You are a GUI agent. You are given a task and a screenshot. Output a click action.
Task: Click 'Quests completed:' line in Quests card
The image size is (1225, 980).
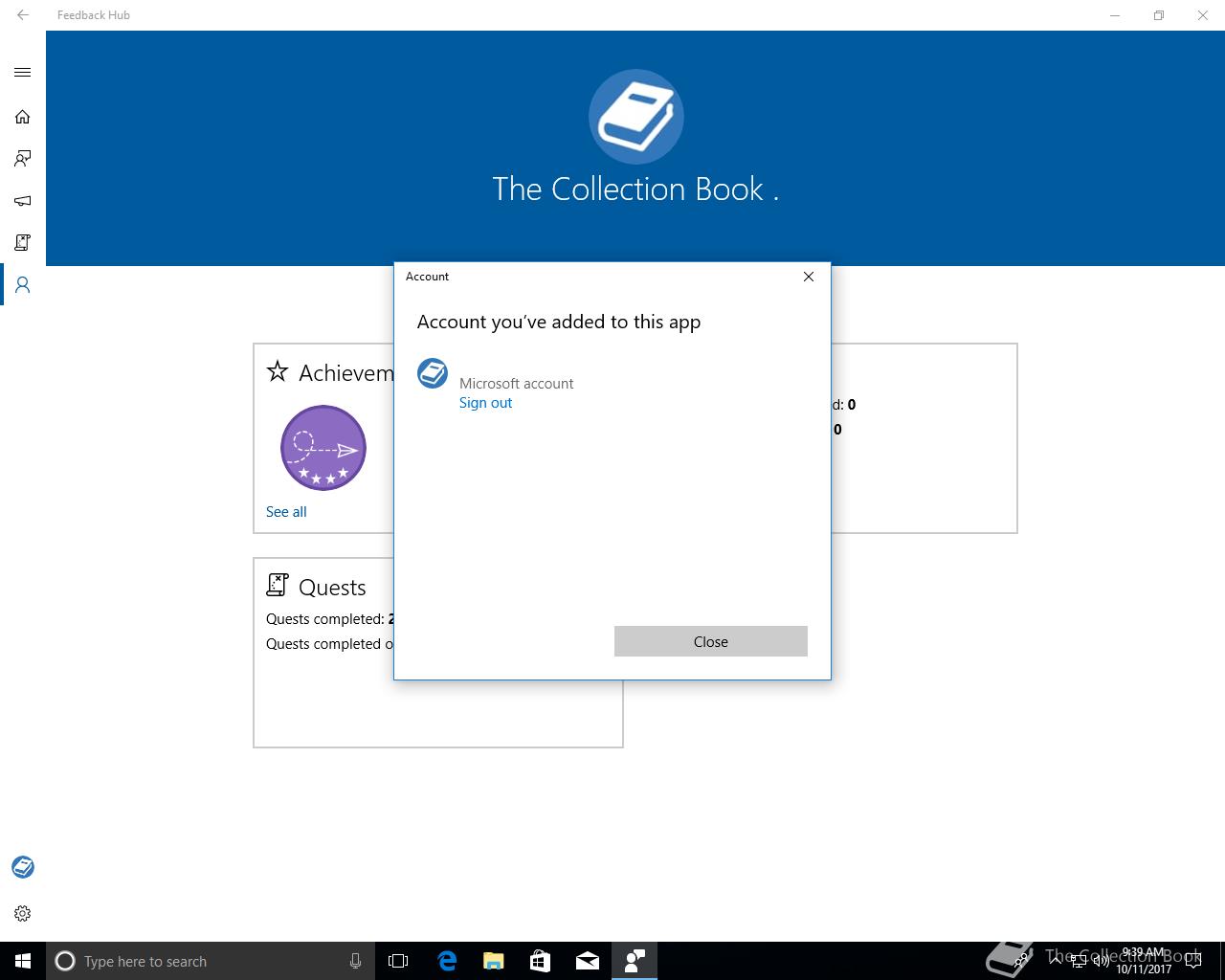[330, 619]
